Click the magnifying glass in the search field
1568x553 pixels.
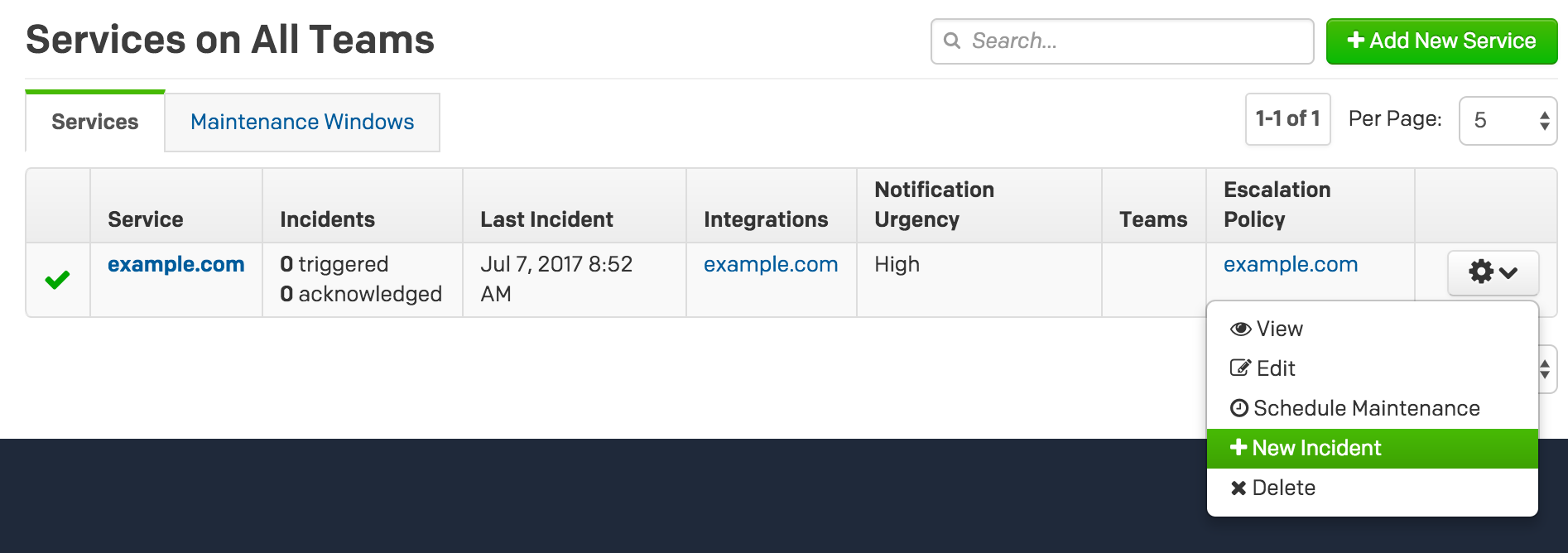(954, 40)
